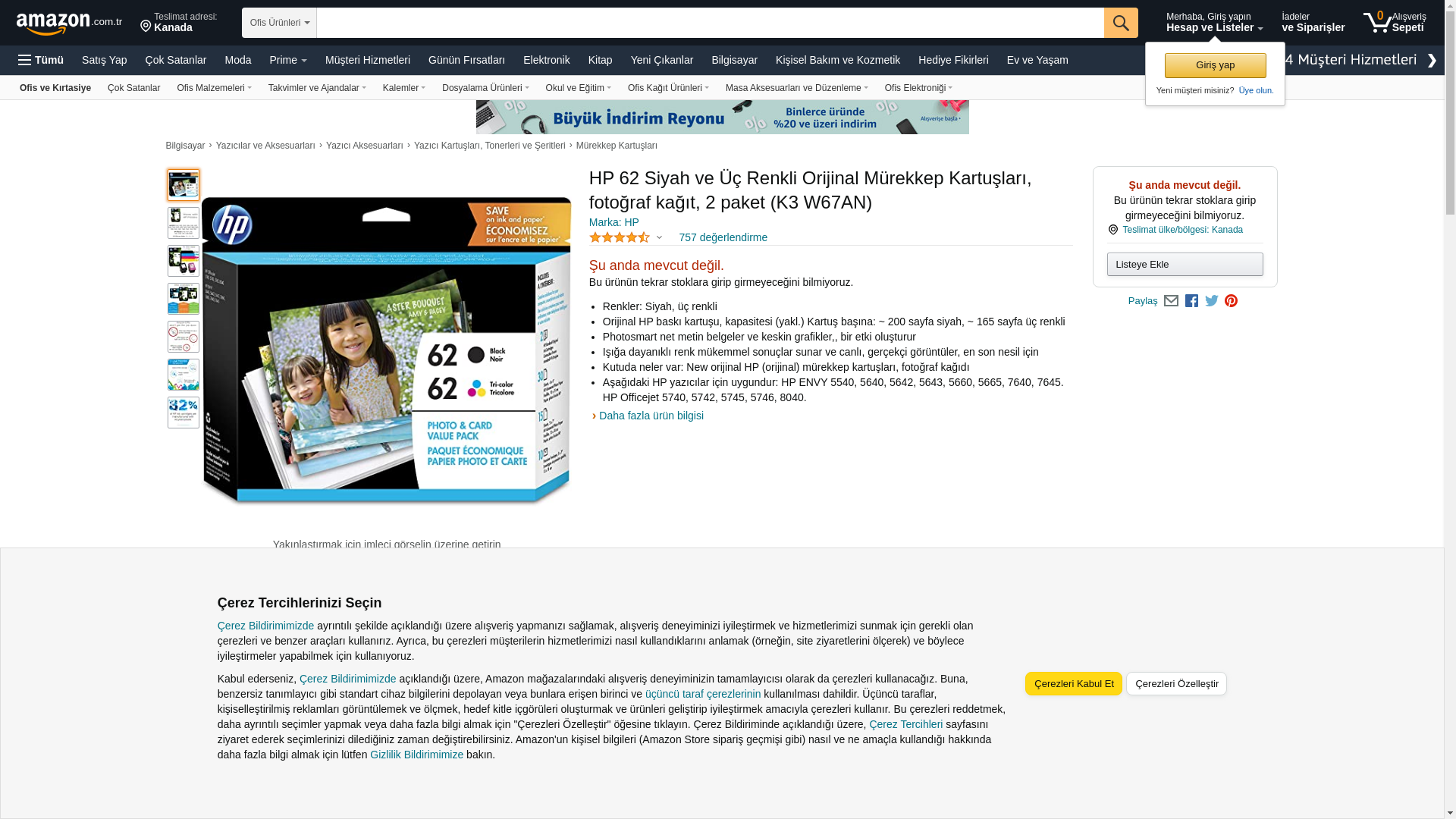Share product on Facebook icon
The height and width of the screenshot is (819, 1456).
1191,301
